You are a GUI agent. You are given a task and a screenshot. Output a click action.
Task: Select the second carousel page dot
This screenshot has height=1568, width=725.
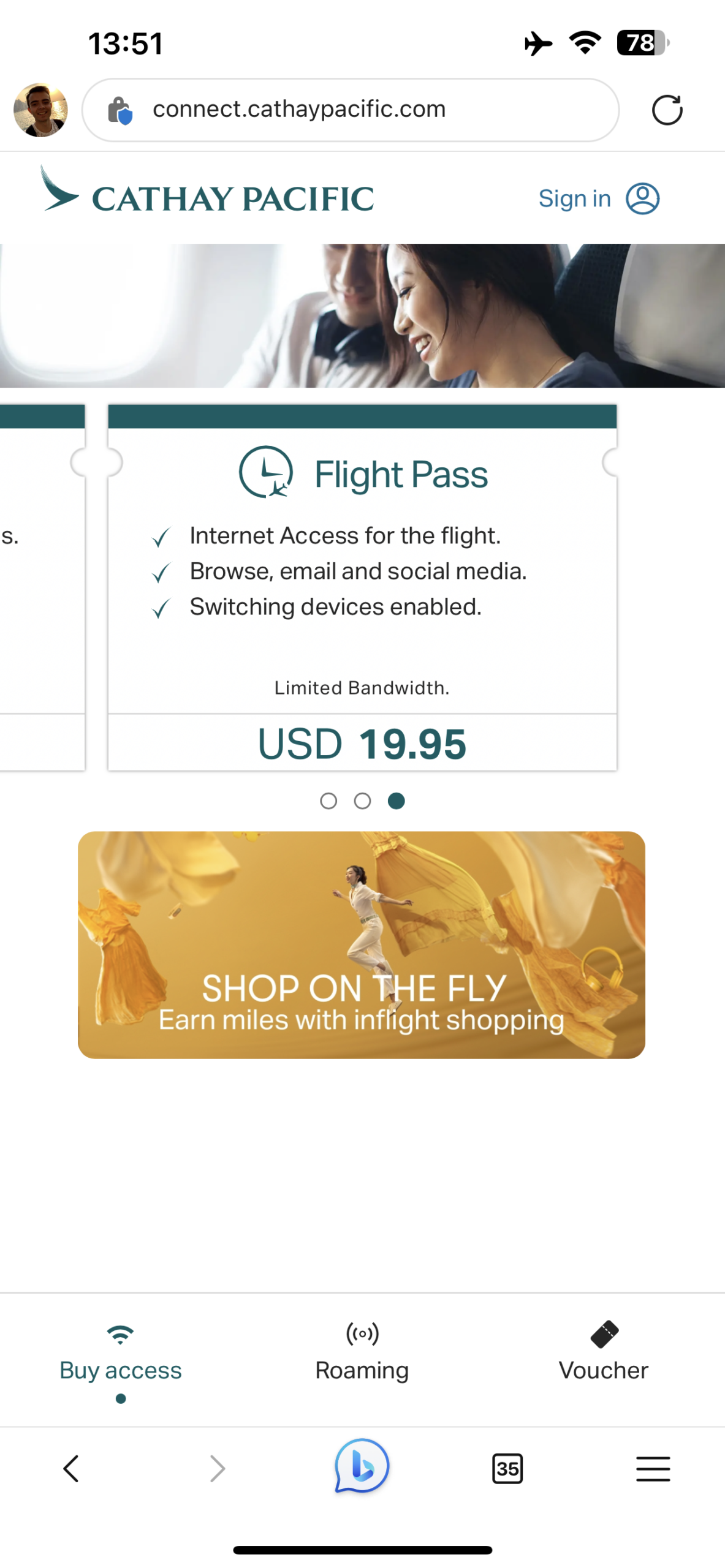coord(362,801)
